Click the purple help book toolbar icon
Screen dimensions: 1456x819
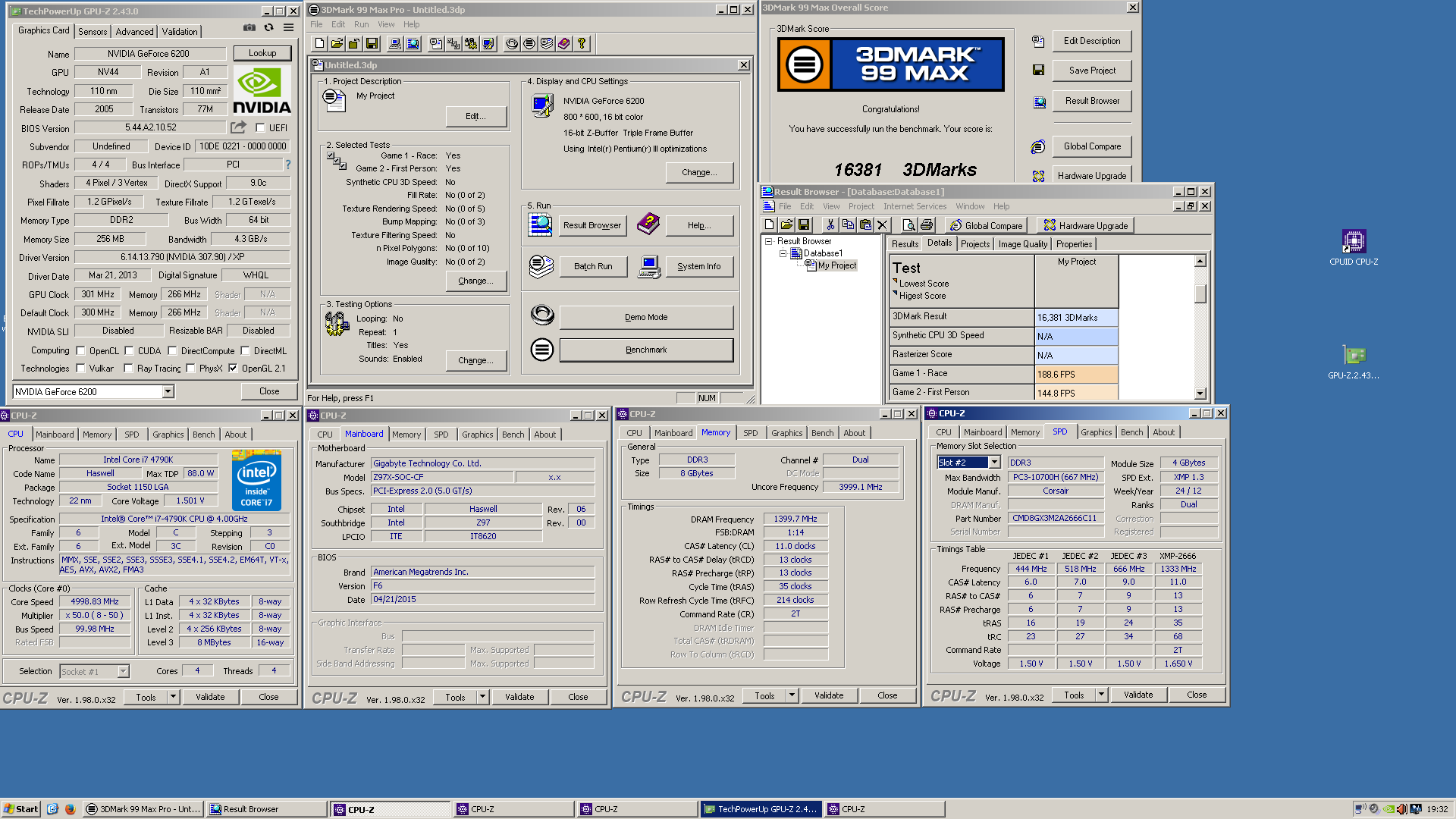(564, 44)
